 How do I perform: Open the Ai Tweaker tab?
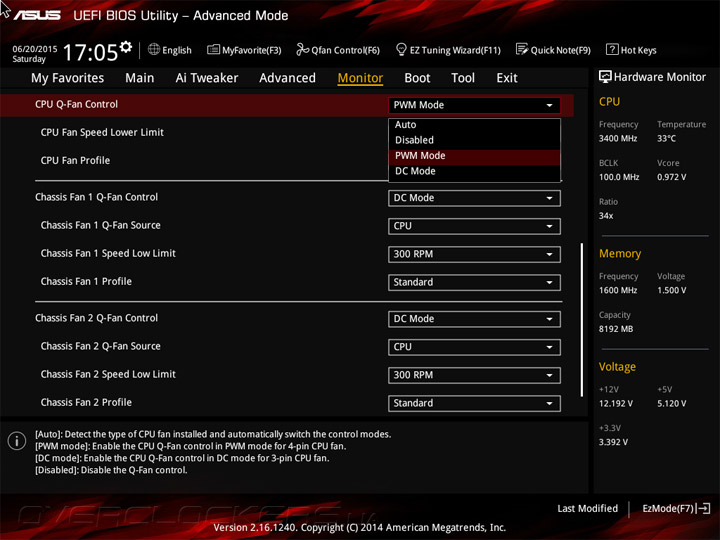tap(207, 78)
